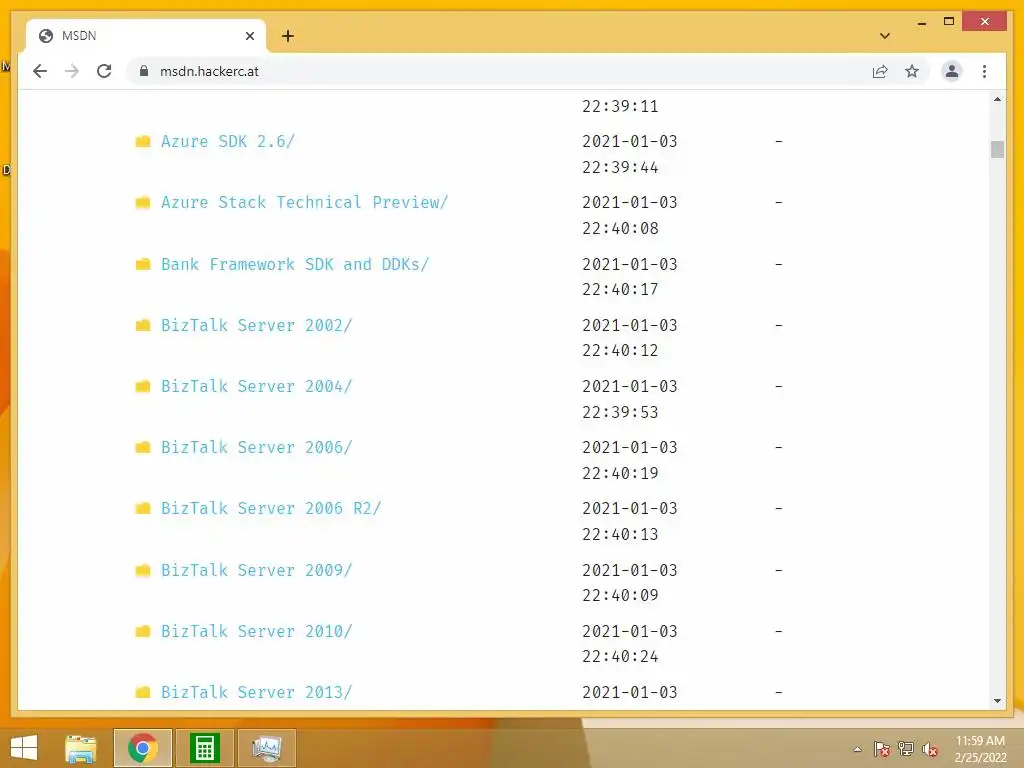Click folder icon beside Bank Framework SDK
Viewport: 1024px width, 768px height.
143,264
